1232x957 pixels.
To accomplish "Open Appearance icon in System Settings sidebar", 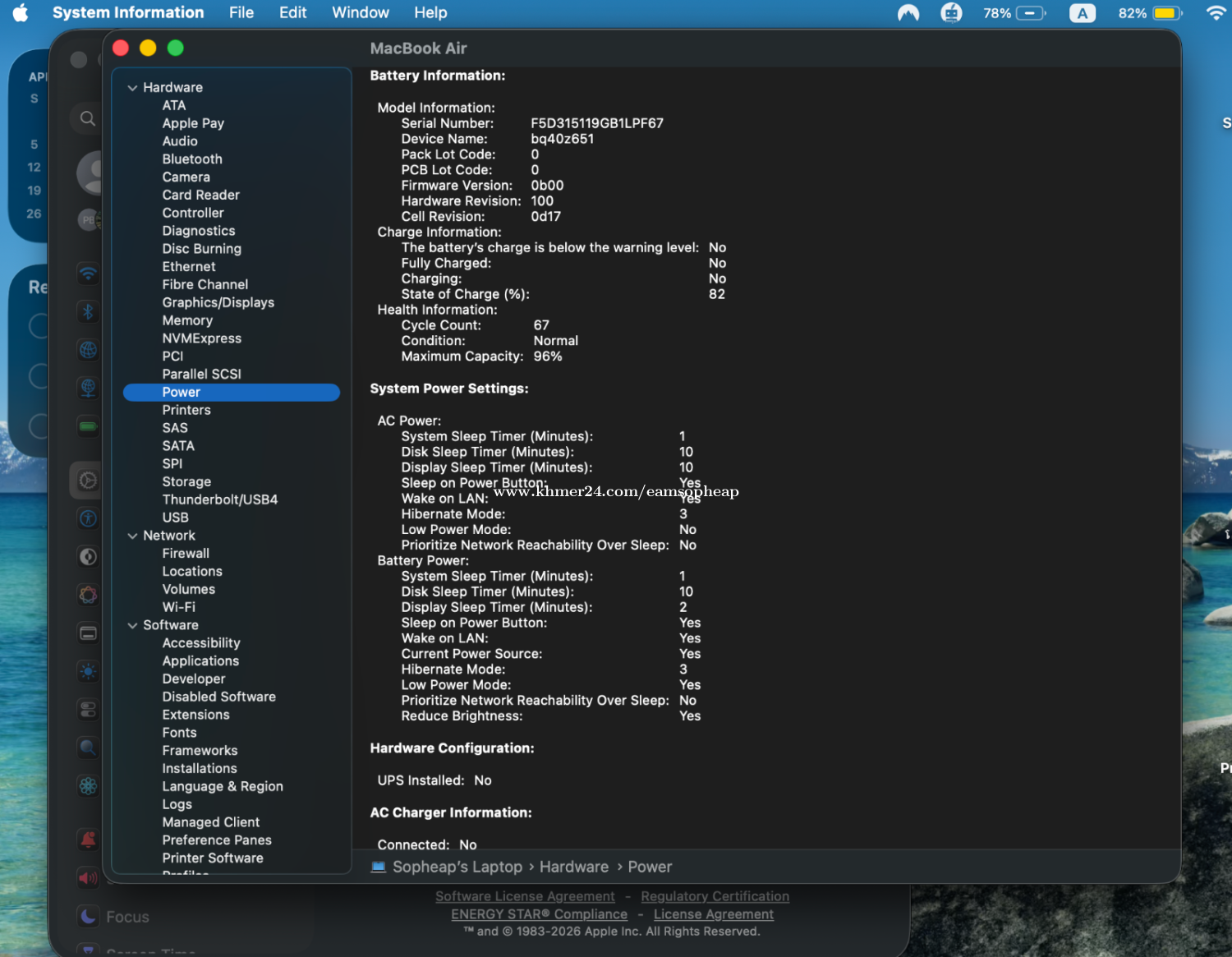I will click(88, 557).
